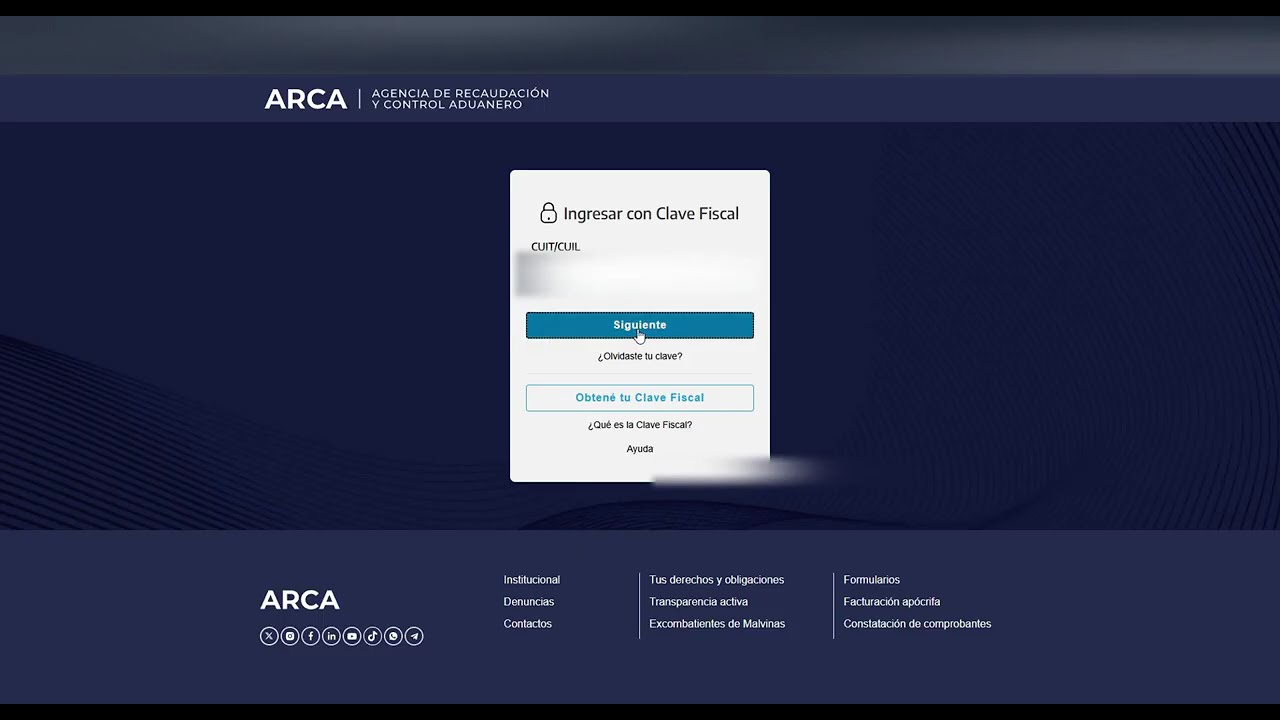
Task: Open the Excombatientes de Malvinas link
Action: 717,624
